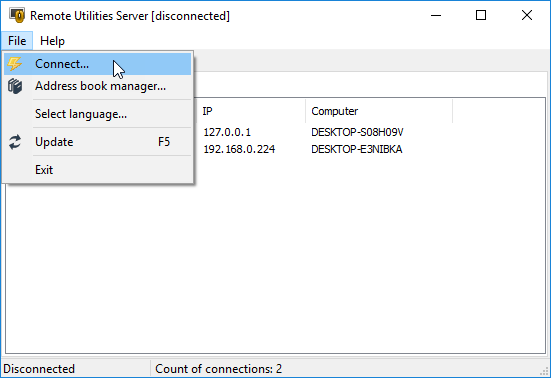Sort by the IP column header
The width and height of the screenshot is (551, 378).
pos(249,111)
